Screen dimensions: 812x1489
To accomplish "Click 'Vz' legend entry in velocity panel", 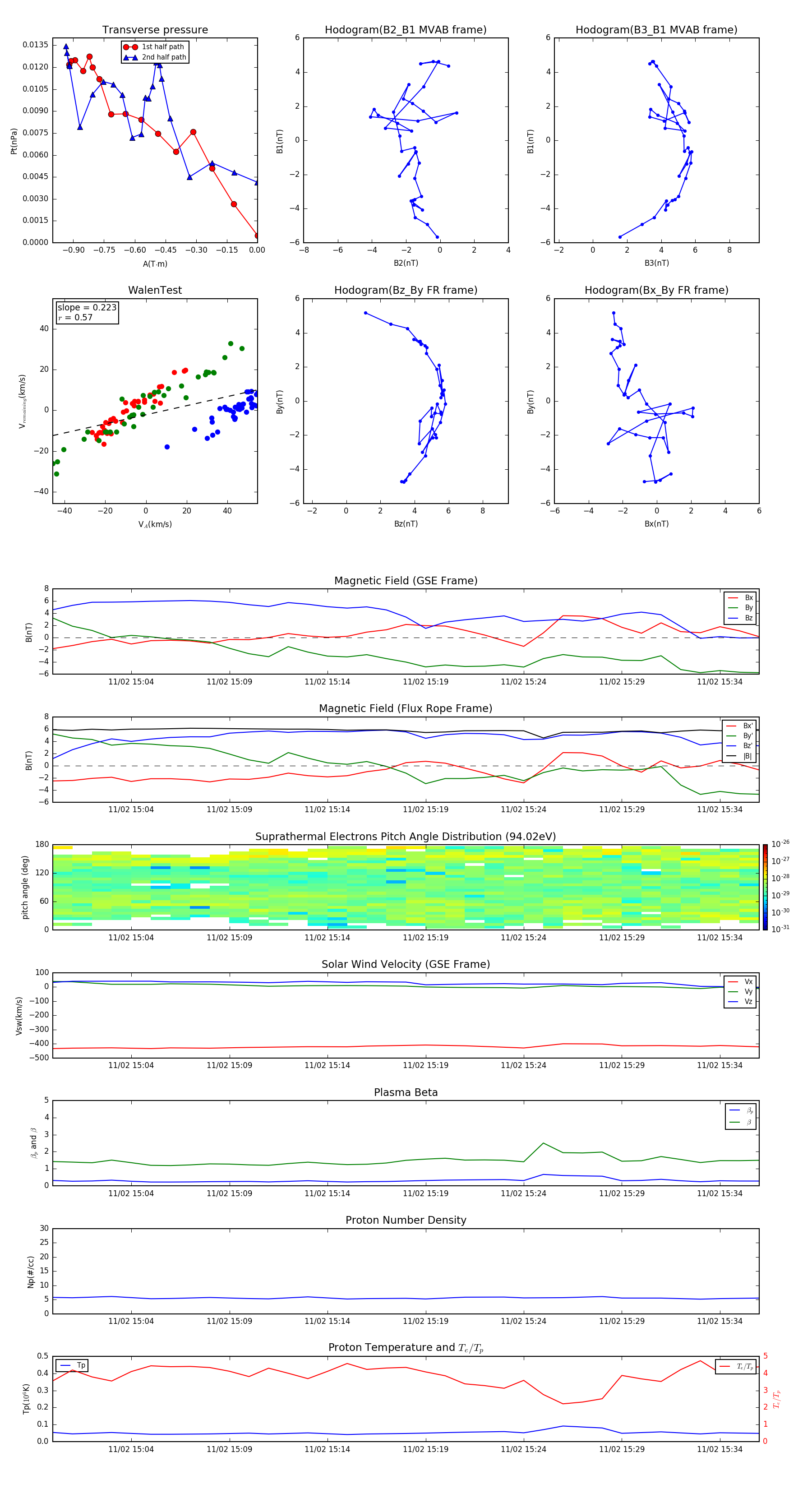I will (740, 1002).
